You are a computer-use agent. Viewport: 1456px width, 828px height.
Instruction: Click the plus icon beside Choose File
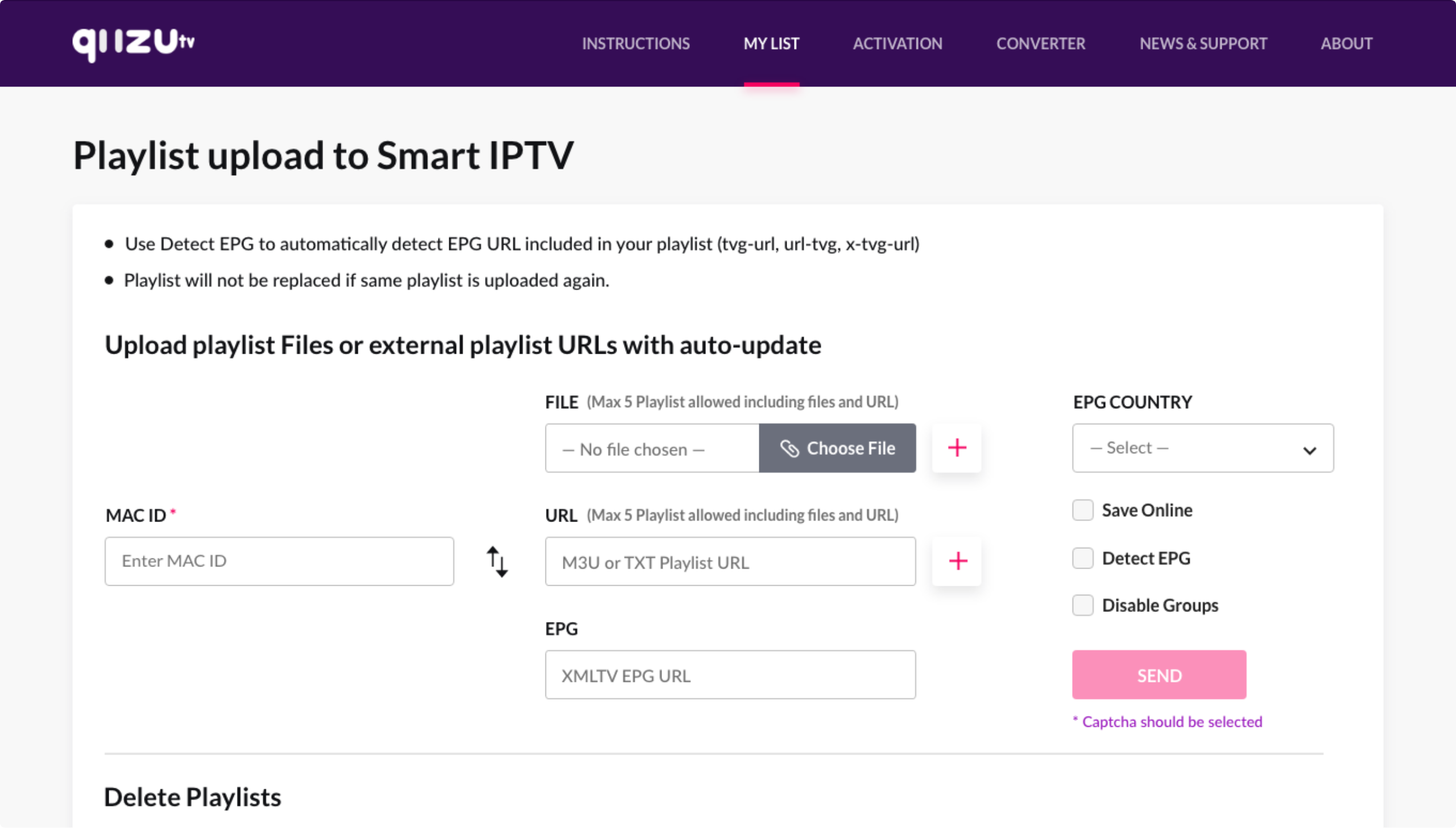[957, 448]
